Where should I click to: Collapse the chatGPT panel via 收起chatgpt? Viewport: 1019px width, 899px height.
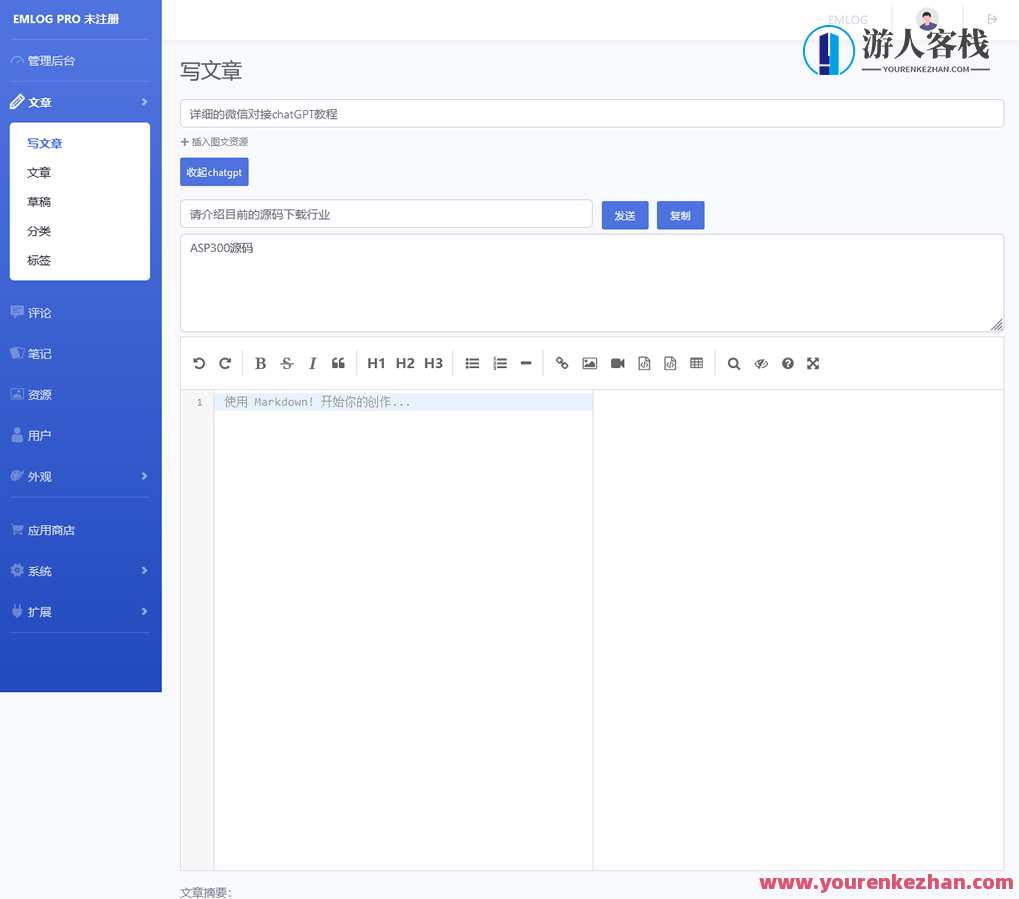pyautogui.click(x=214, y=172)
